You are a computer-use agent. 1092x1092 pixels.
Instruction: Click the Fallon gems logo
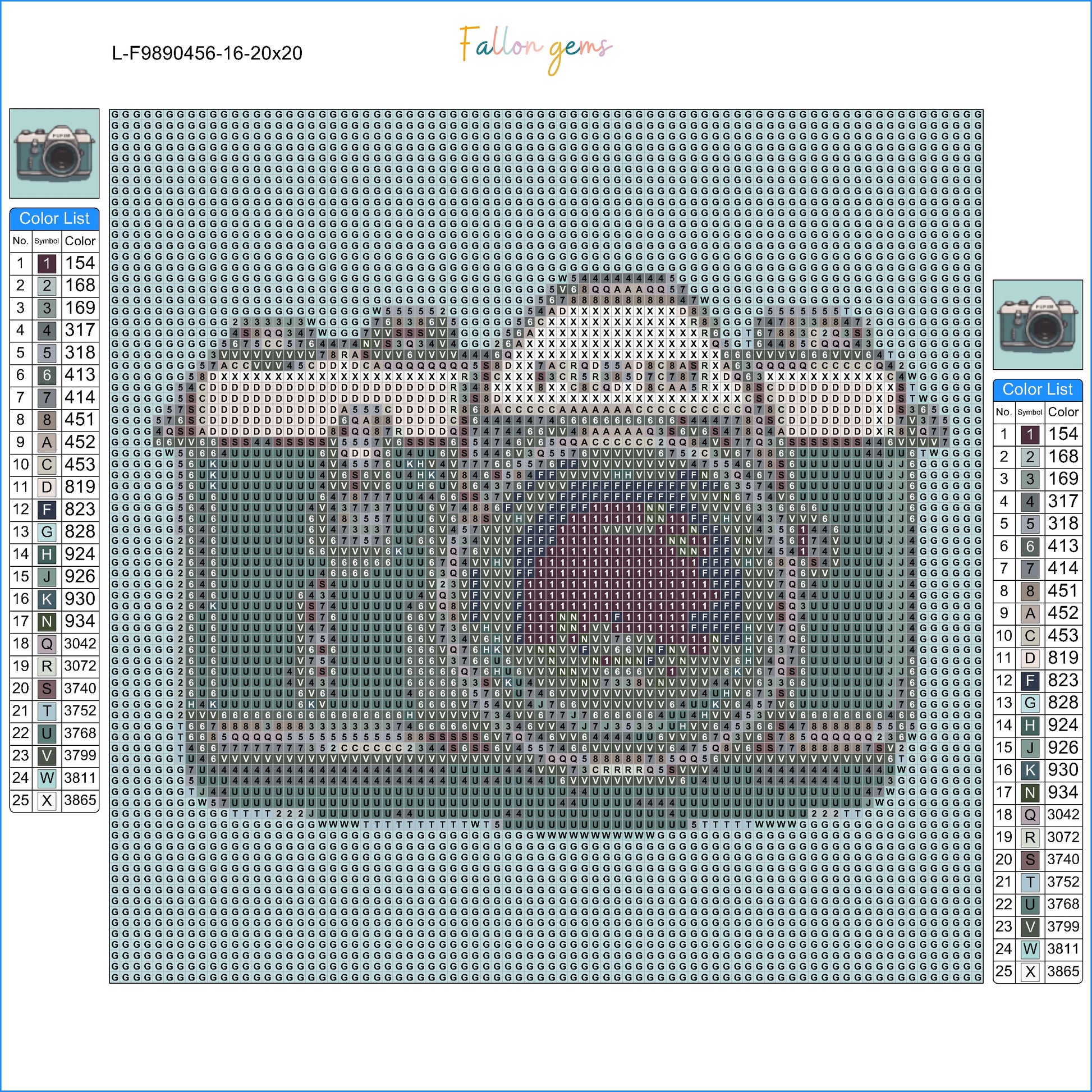click(535, 51)
